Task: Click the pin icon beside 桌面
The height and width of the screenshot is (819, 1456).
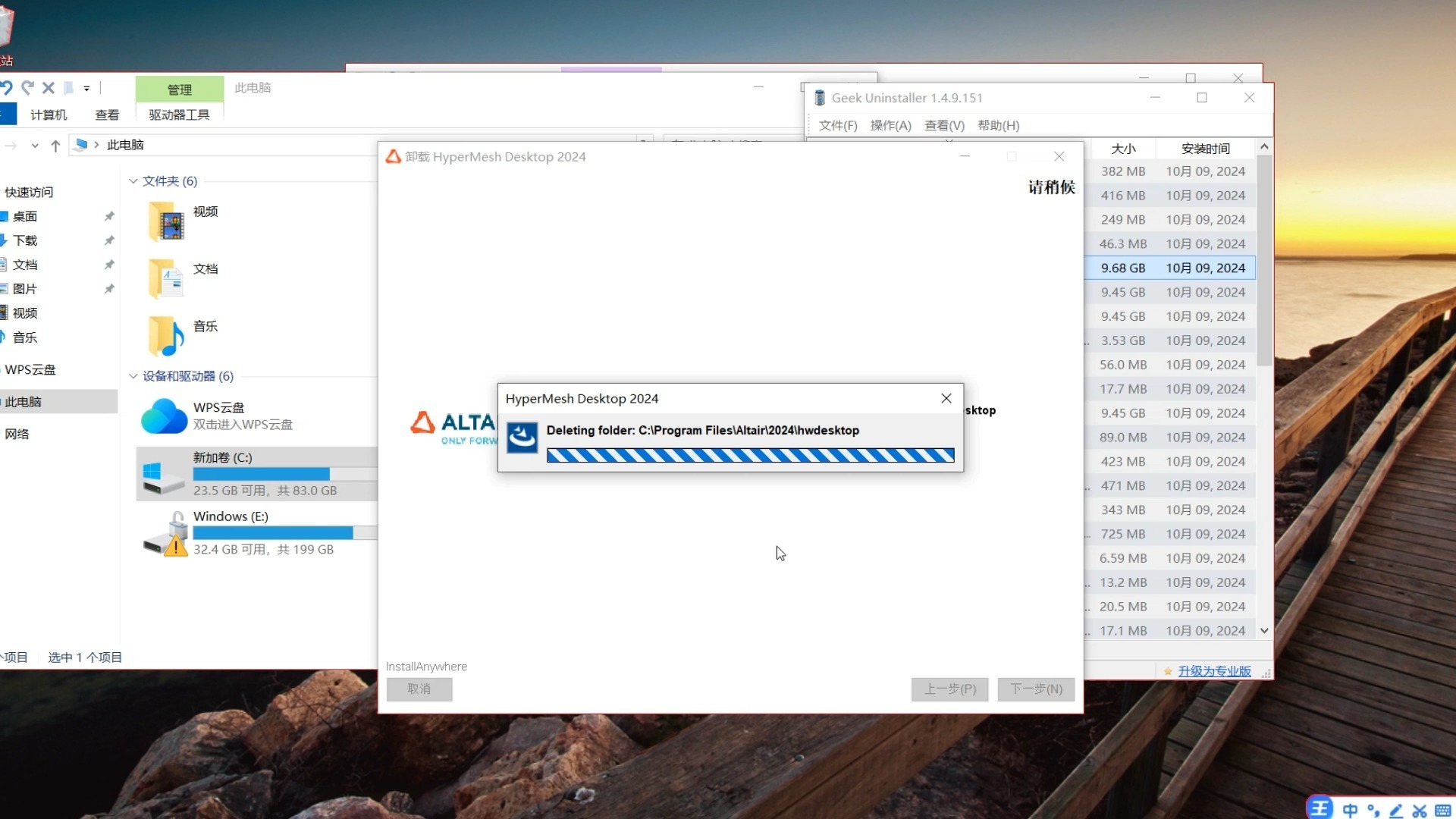Action: click(109, 216)
